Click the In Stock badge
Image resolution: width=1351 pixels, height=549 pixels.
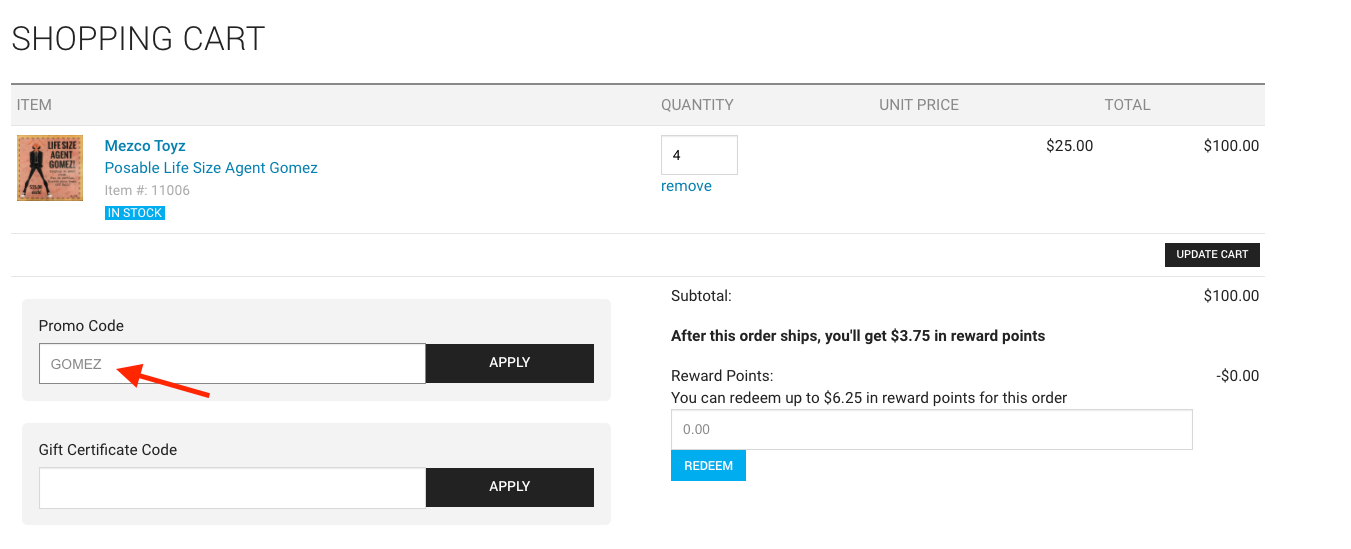tap(135, 213)
